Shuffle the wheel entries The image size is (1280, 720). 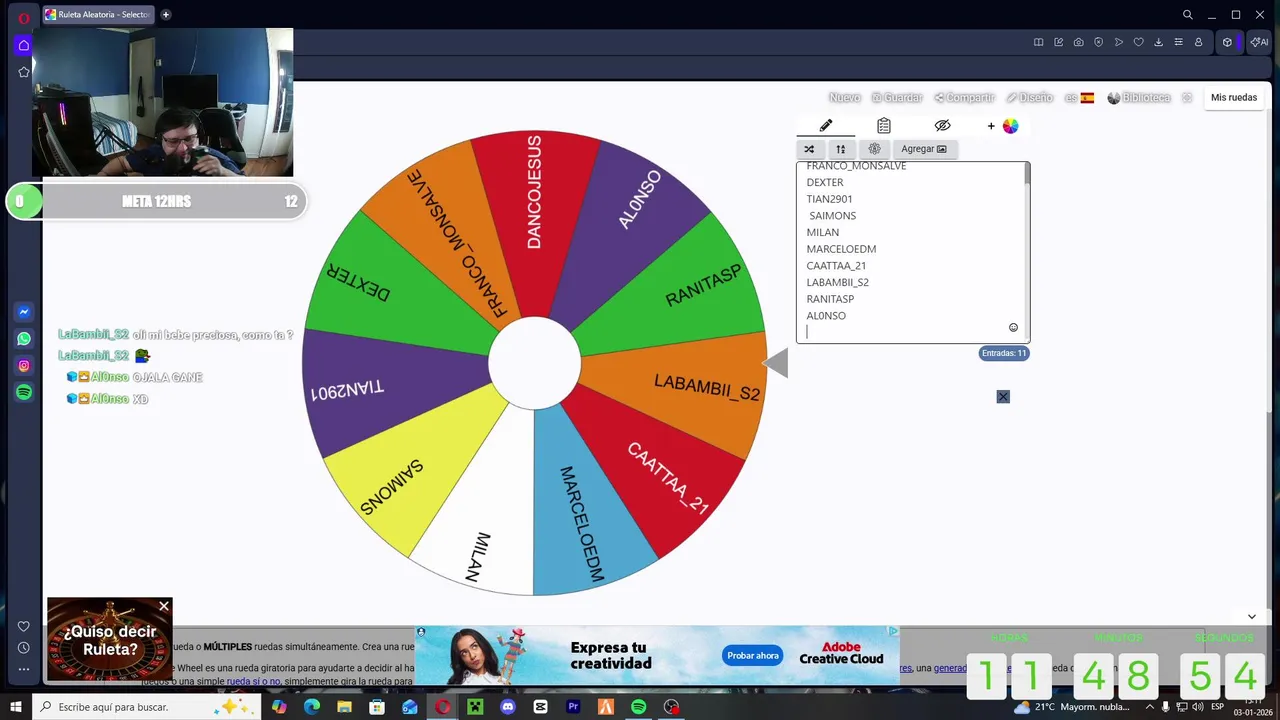(x=809, y=149)
